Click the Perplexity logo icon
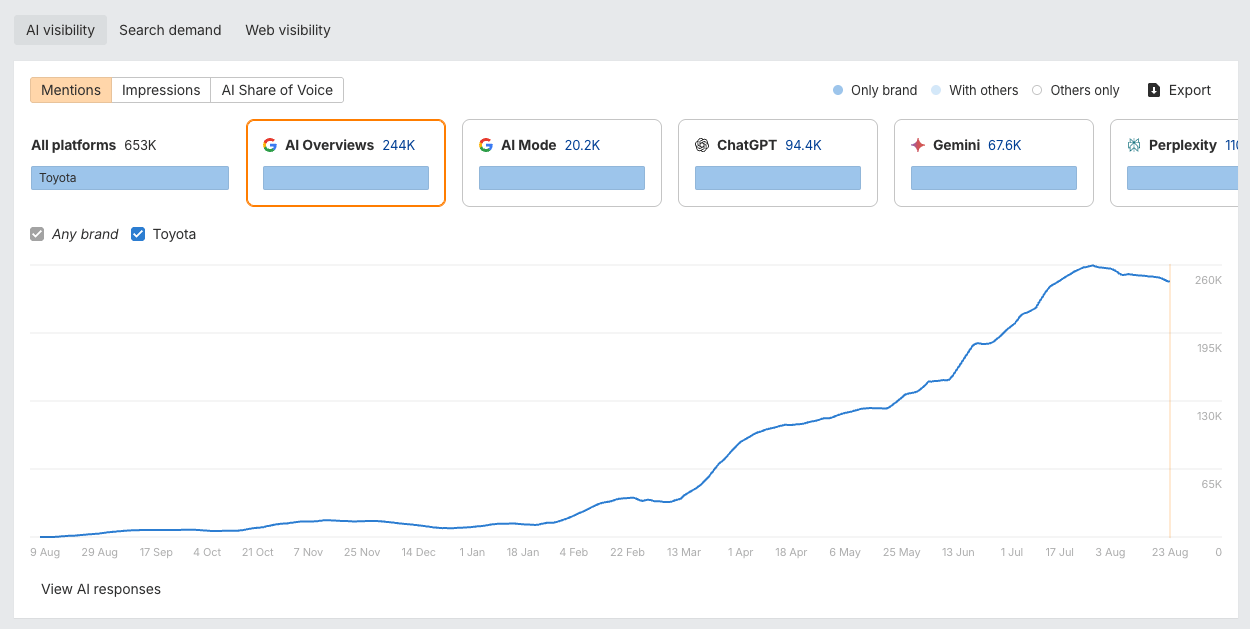This screenshot has height=629, width=1250. click(1135, 145)
